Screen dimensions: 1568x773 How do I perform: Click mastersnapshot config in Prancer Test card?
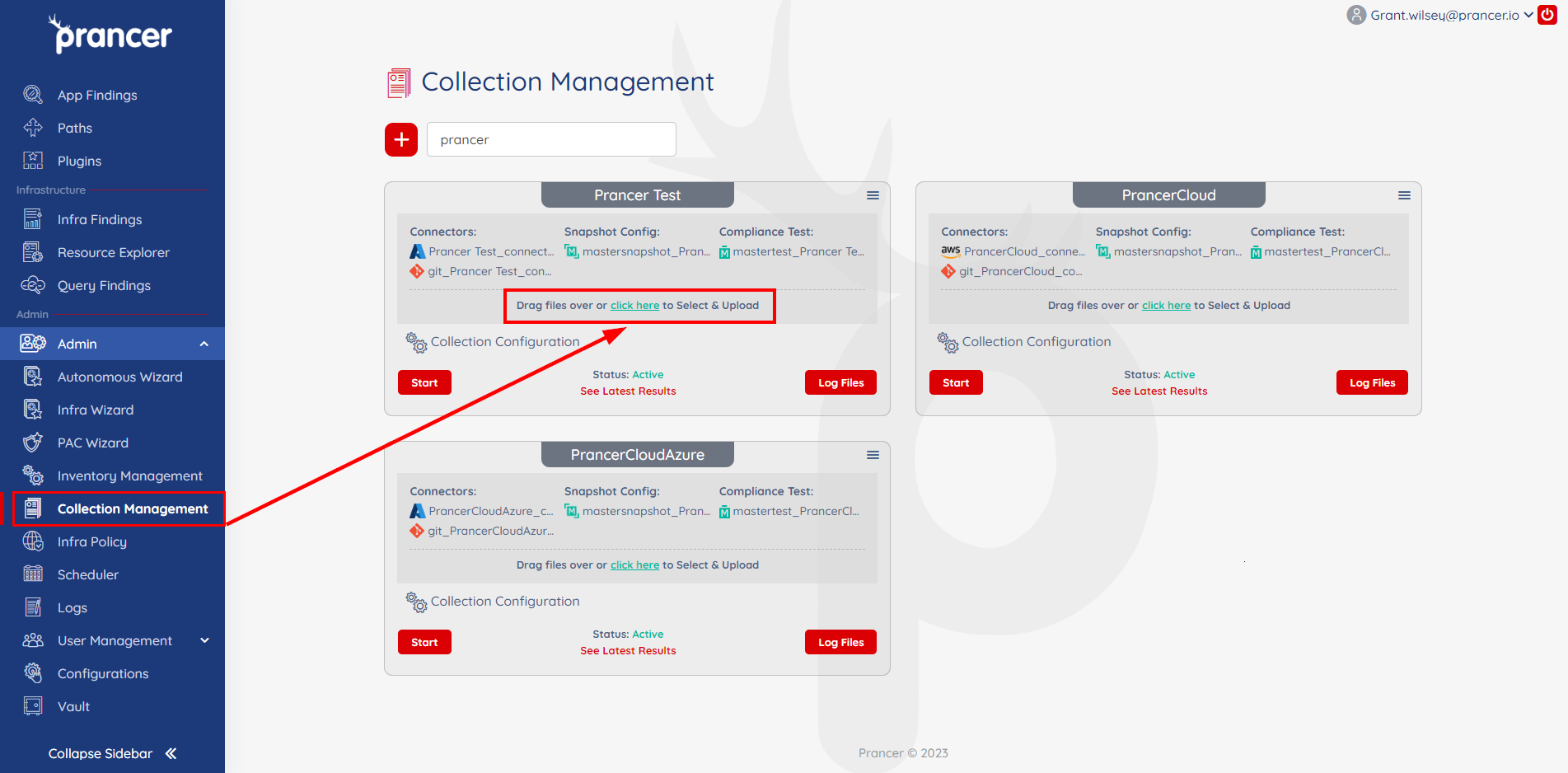point(637,251)
